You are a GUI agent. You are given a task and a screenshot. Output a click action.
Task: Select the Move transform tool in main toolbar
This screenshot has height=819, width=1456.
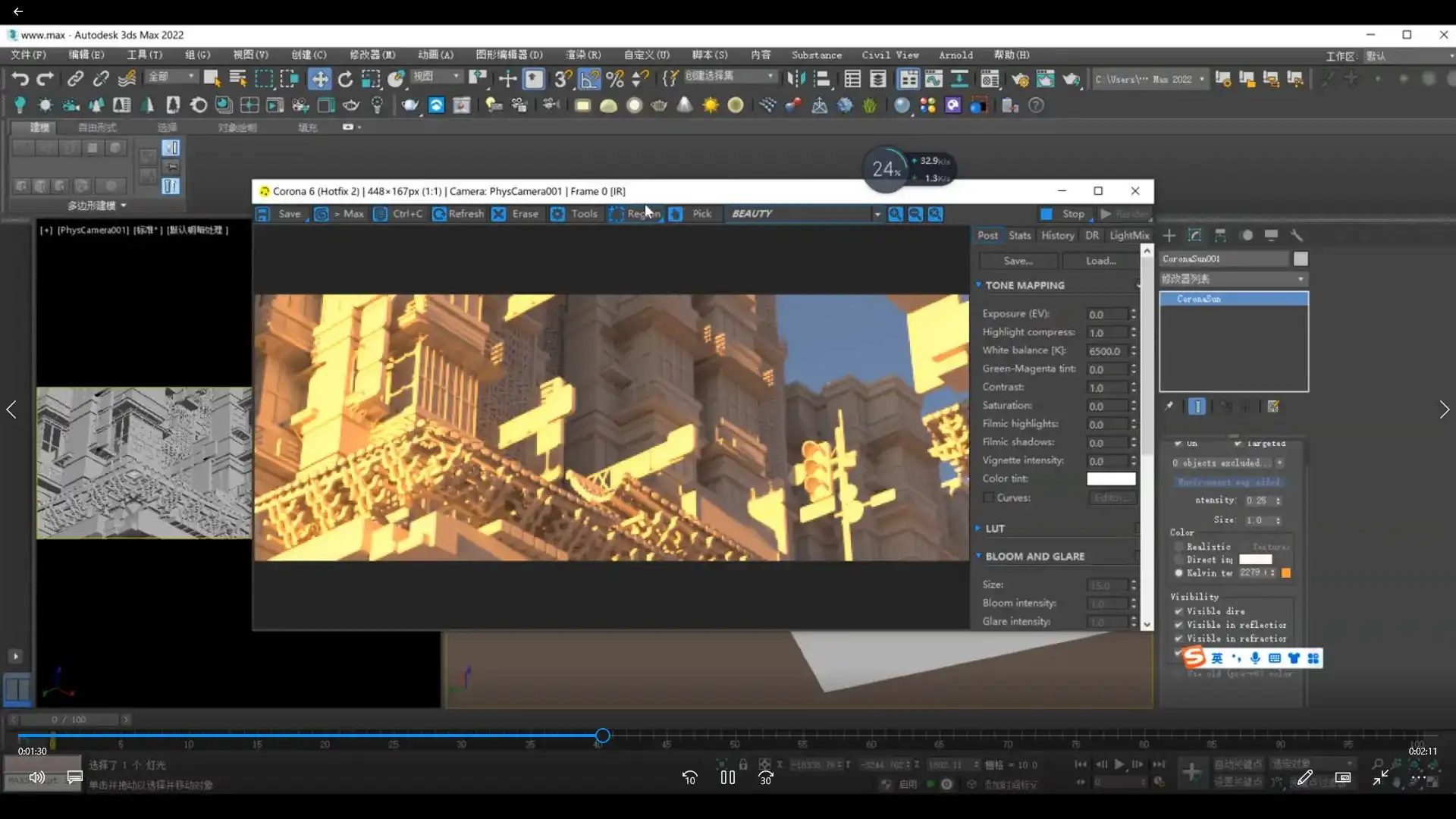319,79
